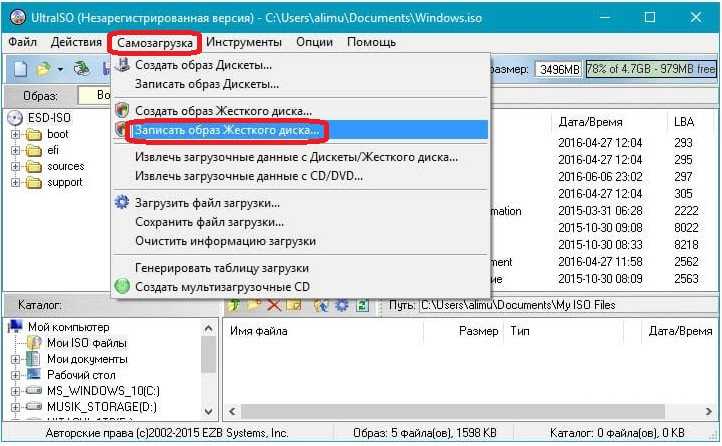Select the 2015-03-31 06:28 date cell
Image resolution: width=722 pixels, height=446 pixels.
600,211
